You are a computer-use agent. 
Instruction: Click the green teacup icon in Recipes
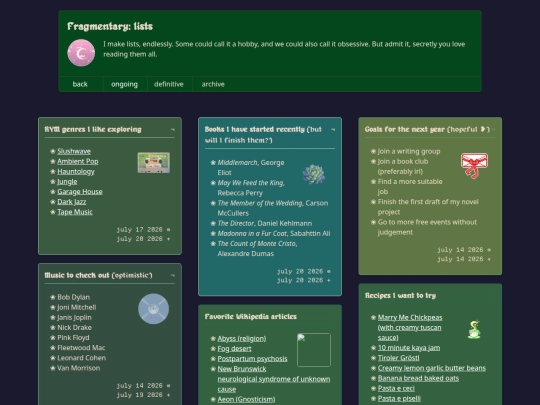coord(474,329)
